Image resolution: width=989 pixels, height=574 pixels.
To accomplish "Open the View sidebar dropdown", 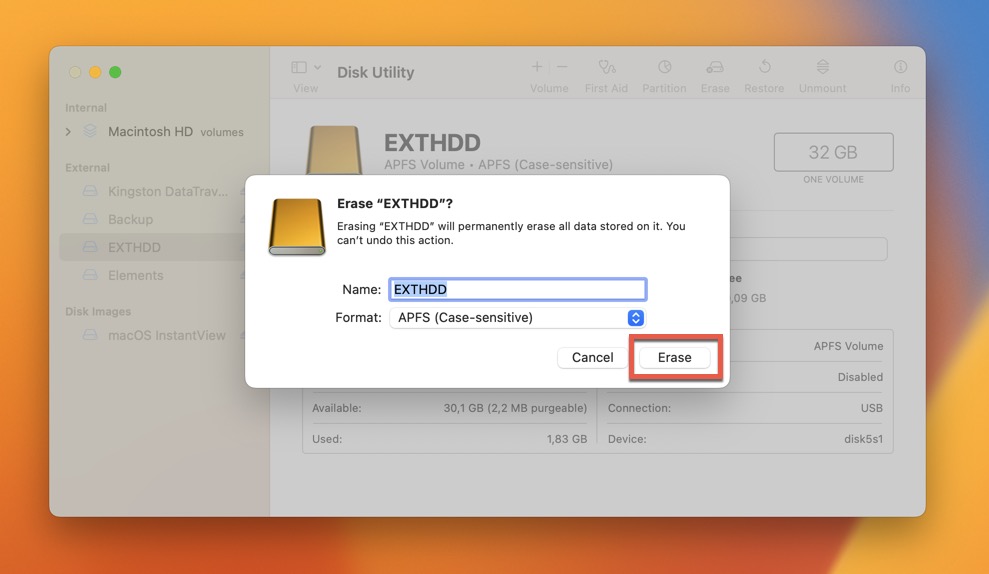I will tap(306, 68).
